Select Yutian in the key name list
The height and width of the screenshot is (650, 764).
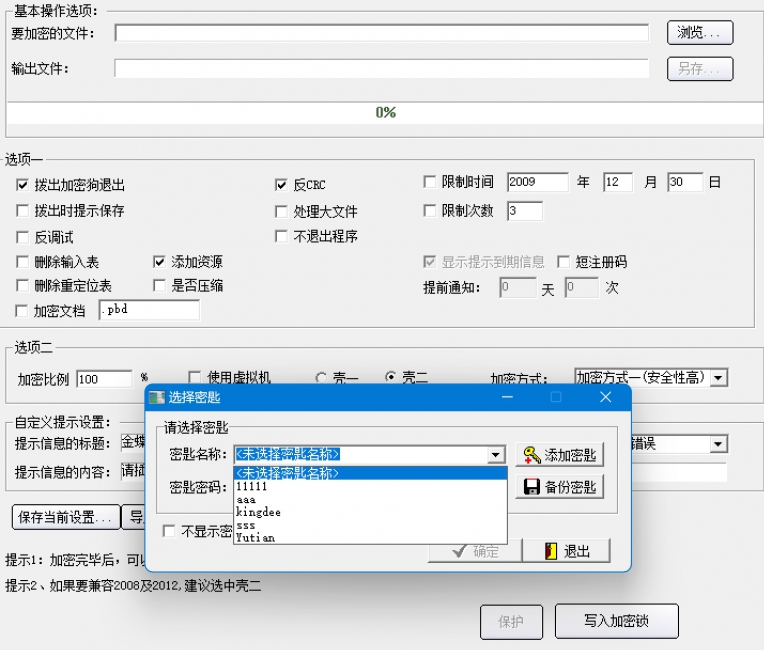255,538
